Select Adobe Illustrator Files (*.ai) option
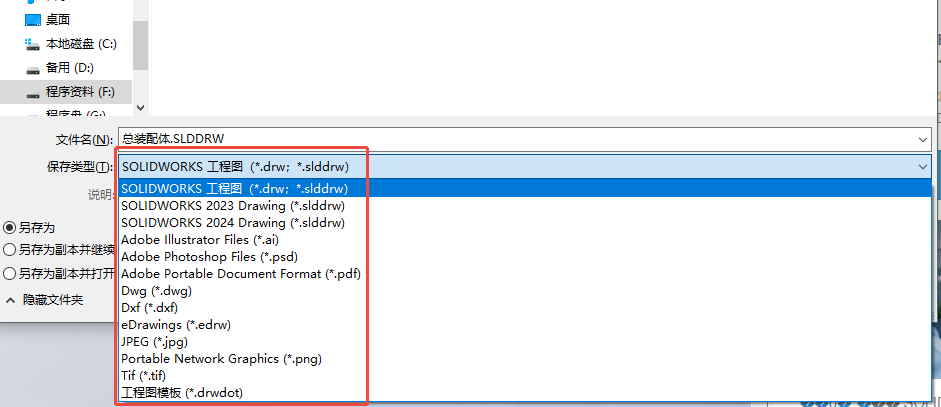The image size is (941, 407). (x=199, y=239)
